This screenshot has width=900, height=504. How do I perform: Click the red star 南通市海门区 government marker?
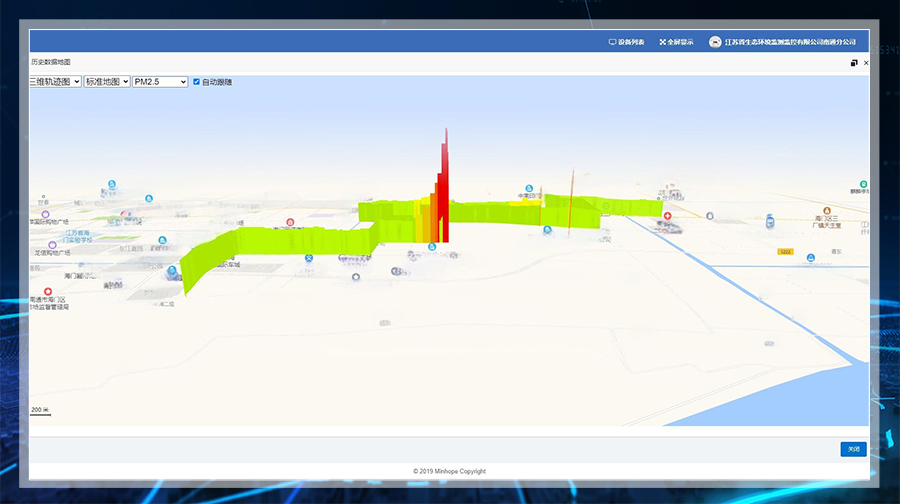[48, 291]
